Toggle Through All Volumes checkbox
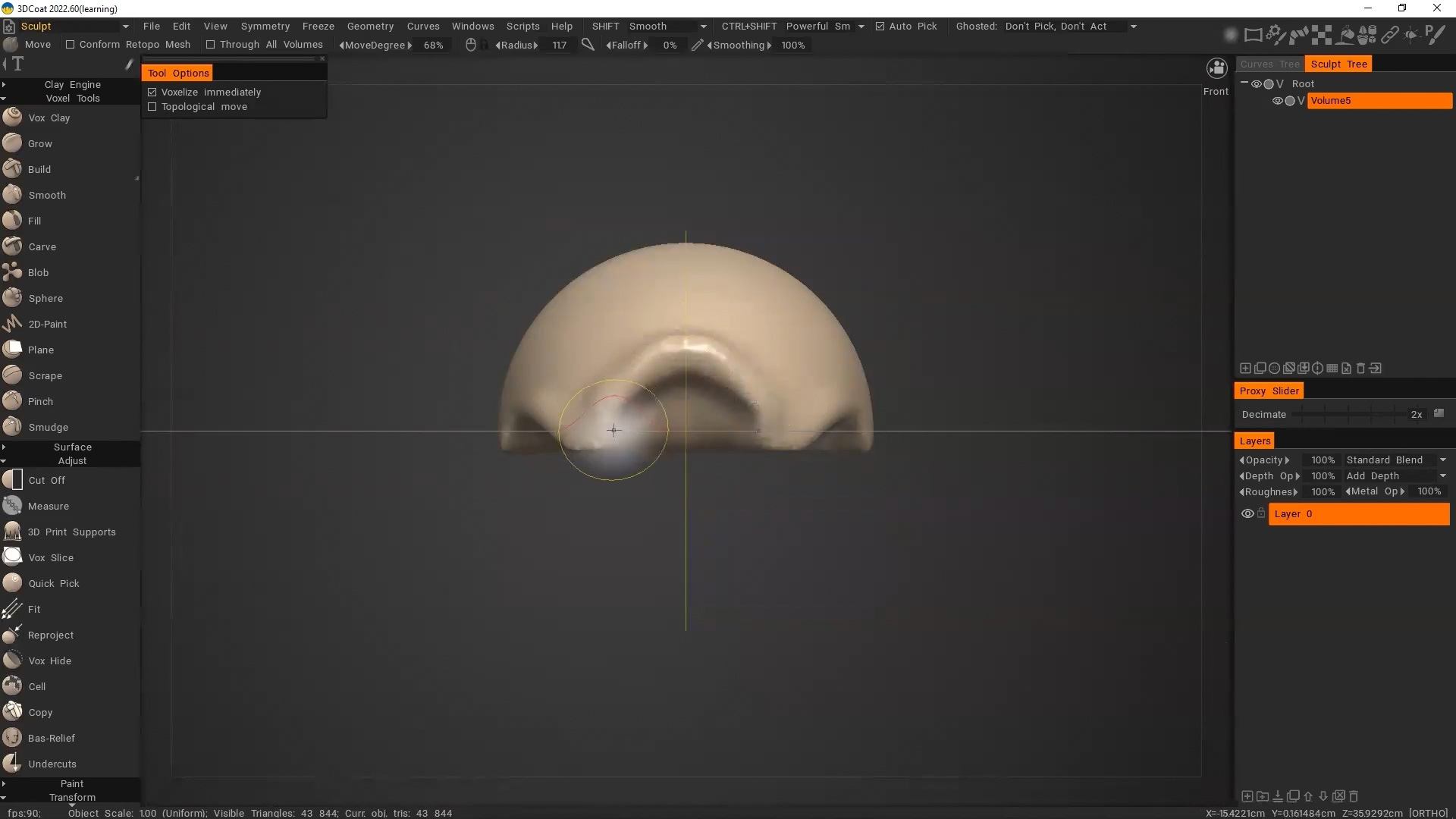The width and height of the screenshot is (1456, 819). coord(211,45)
